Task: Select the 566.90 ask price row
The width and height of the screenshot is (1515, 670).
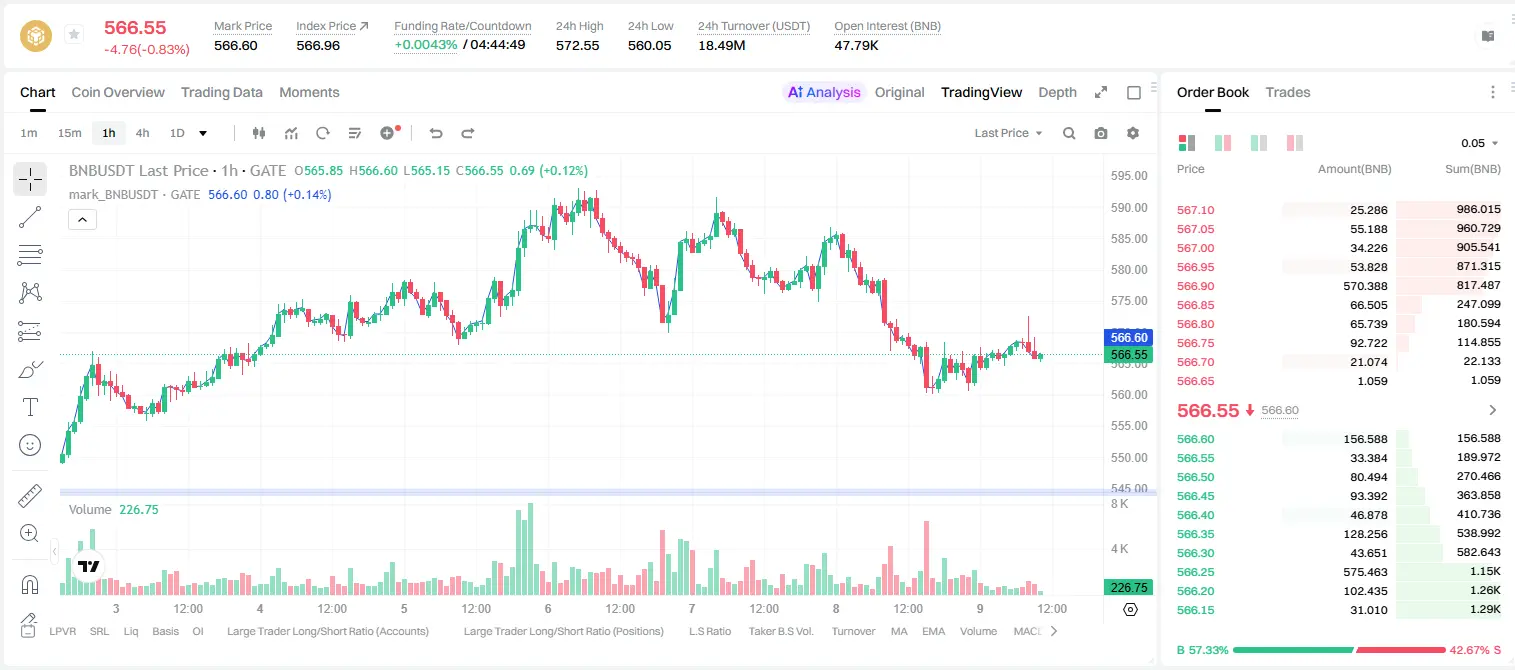Action: tap(1339, 286)
